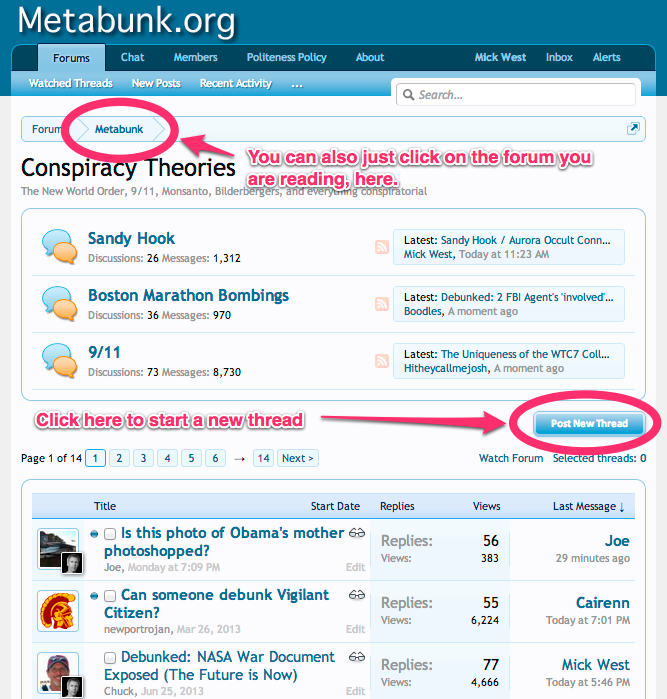Image resolution: width=667 pixels, height=699 pixels.
Task: Open the Inbox
Action: coord(559,57)
